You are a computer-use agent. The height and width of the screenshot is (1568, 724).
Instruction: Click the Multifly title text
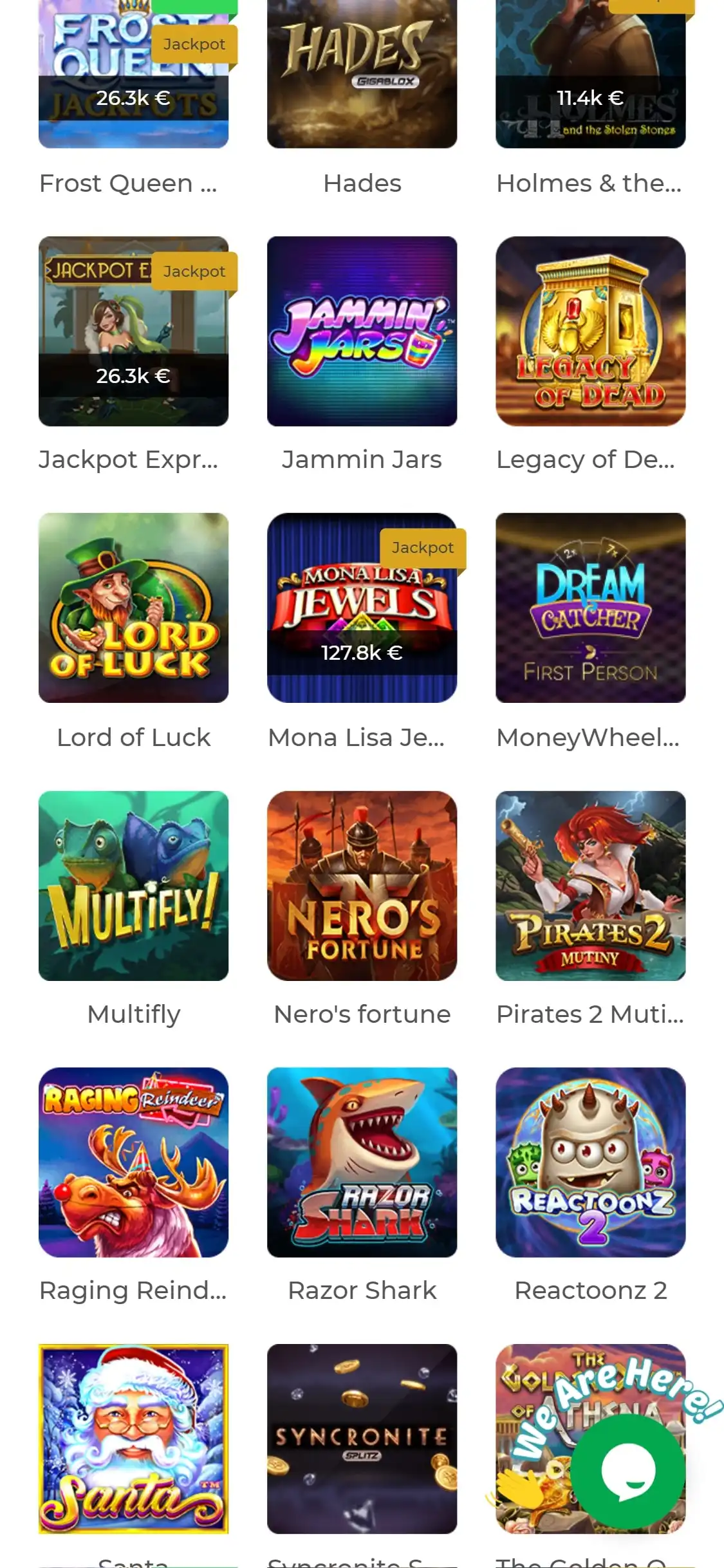(133, 1014)
